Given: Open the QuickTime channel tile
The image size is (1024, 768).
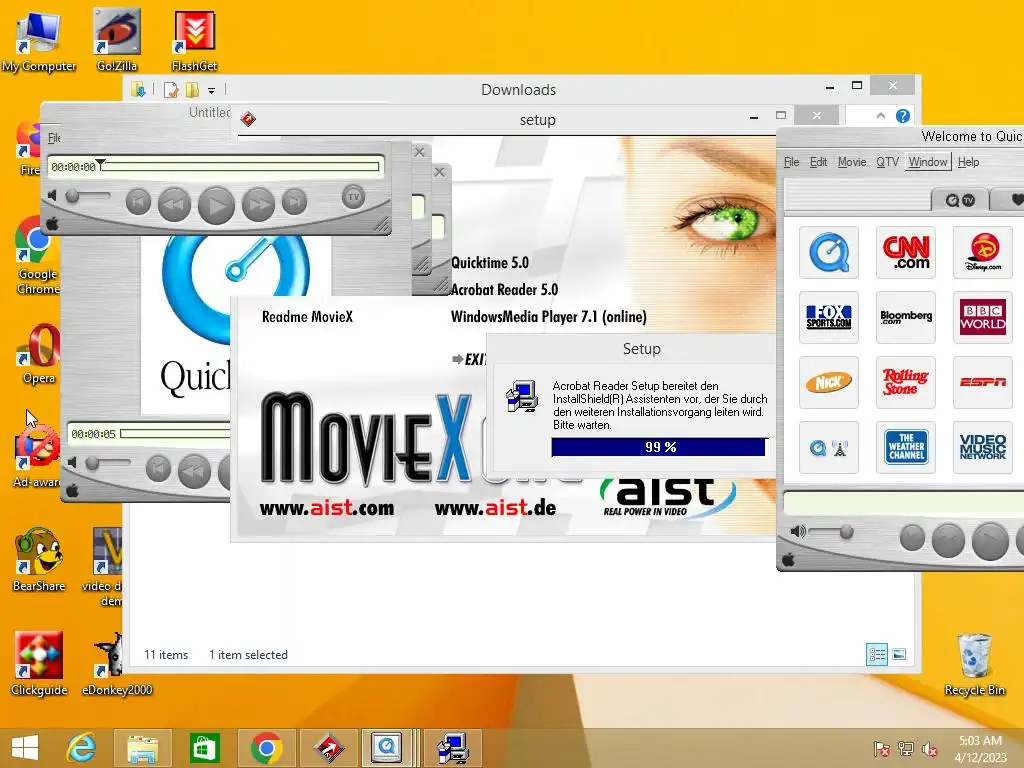Looking at the screenshot, I should pyautogui.click(x=829, y=253).
